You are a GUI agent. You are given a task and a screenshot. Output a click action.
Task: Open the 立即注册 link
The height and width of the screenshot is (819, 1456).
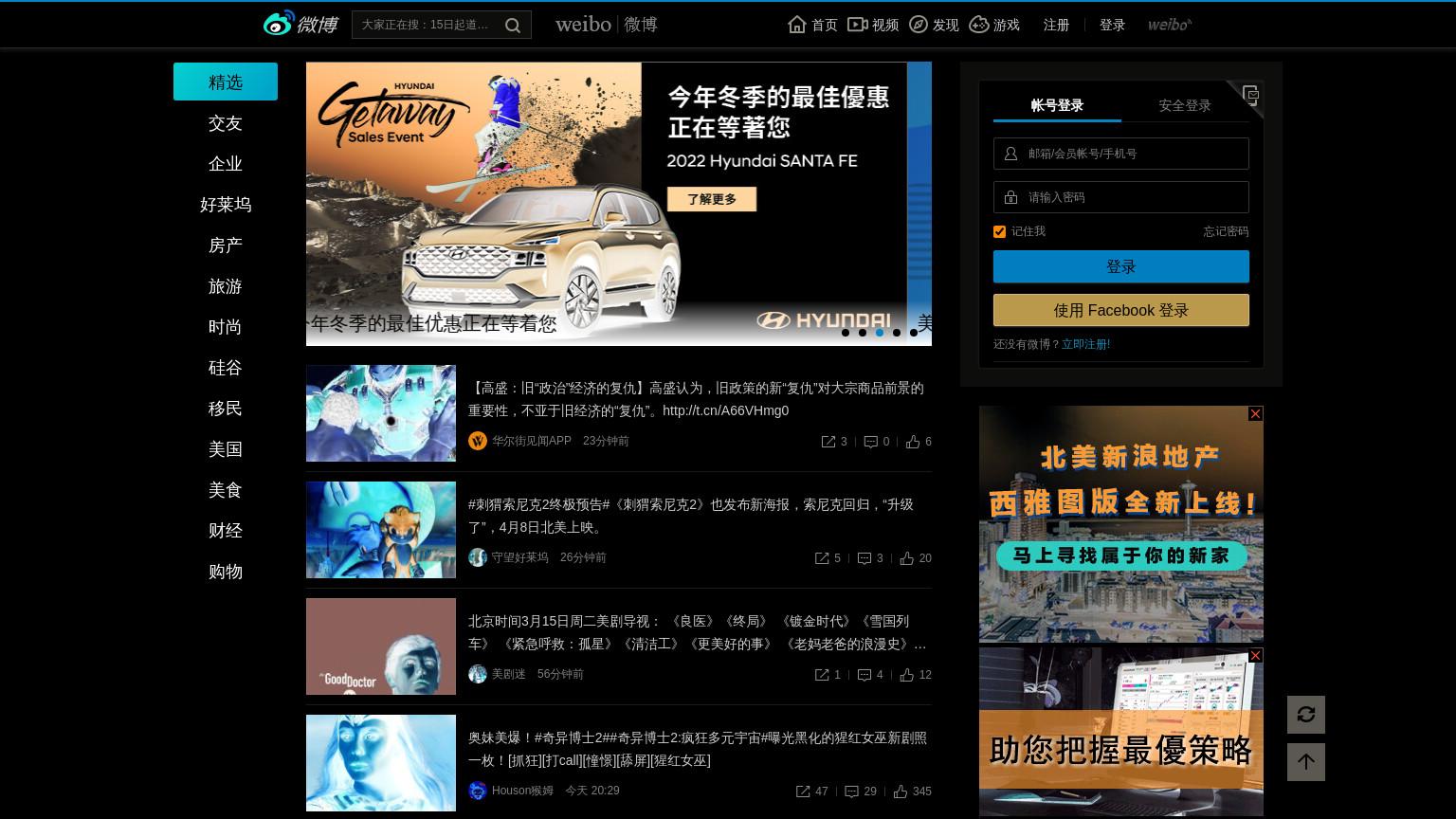1085,344
